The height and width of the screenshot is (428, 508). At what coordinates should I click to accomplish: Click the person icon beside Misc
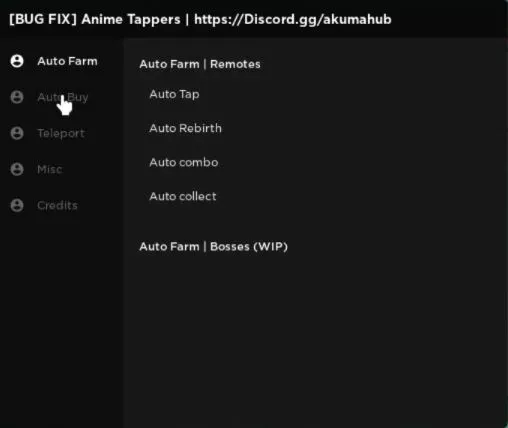click(17, 169)
